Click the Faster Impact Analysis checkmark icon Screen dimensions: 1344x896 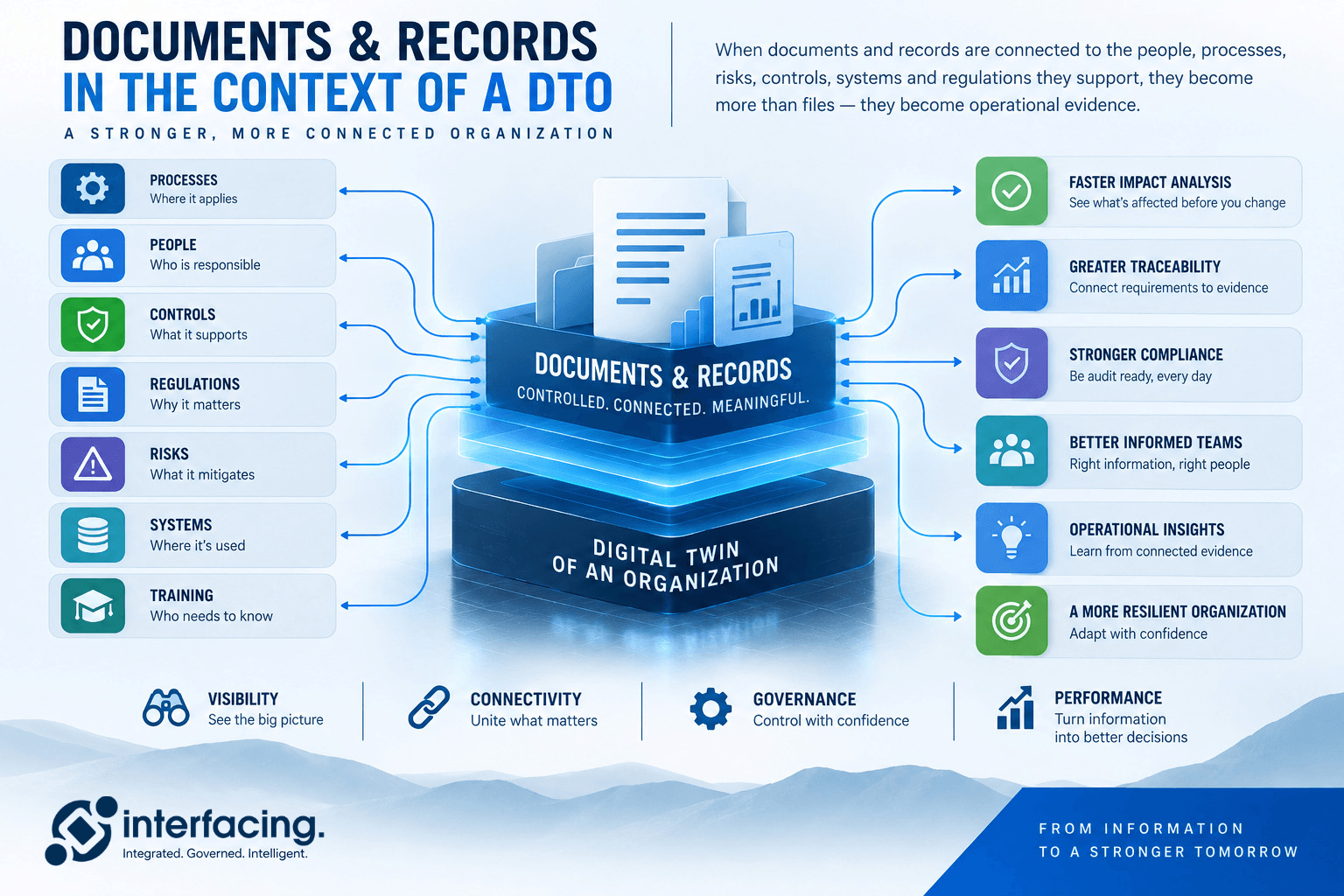point(1011,191)
